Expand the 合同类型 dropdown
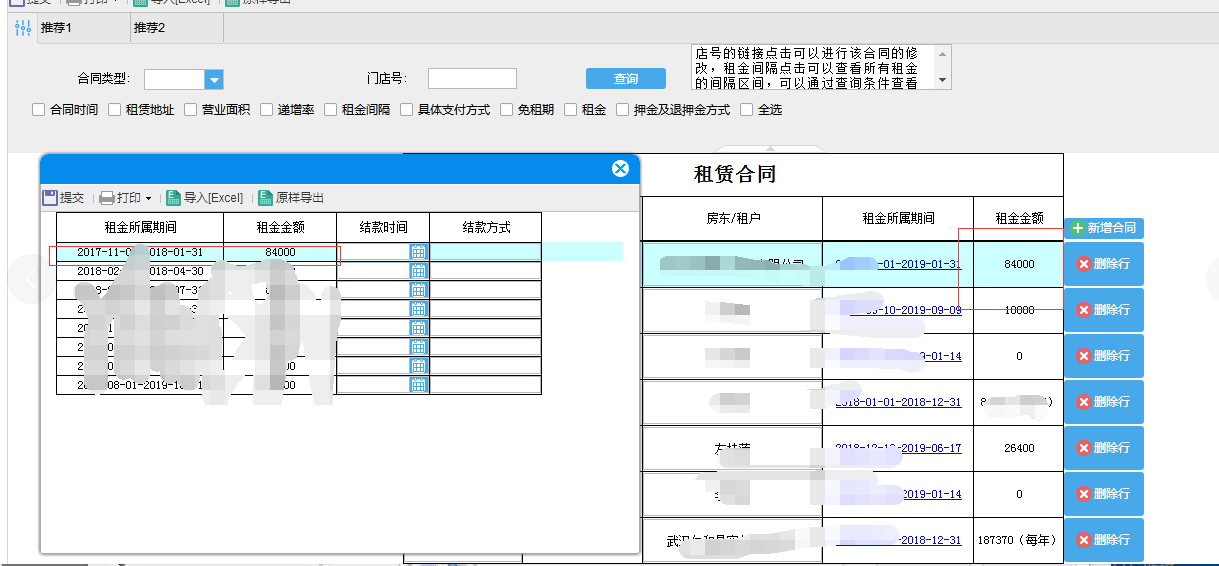Screen dimensions: 1219x566 click(x=213, y=79)
